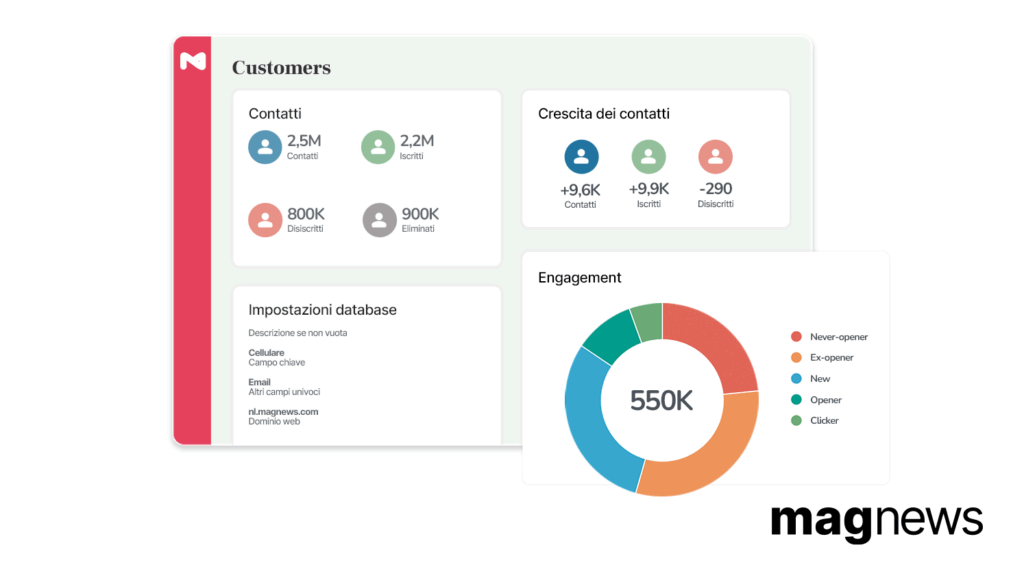Click the 550K total in donut center

662,400
